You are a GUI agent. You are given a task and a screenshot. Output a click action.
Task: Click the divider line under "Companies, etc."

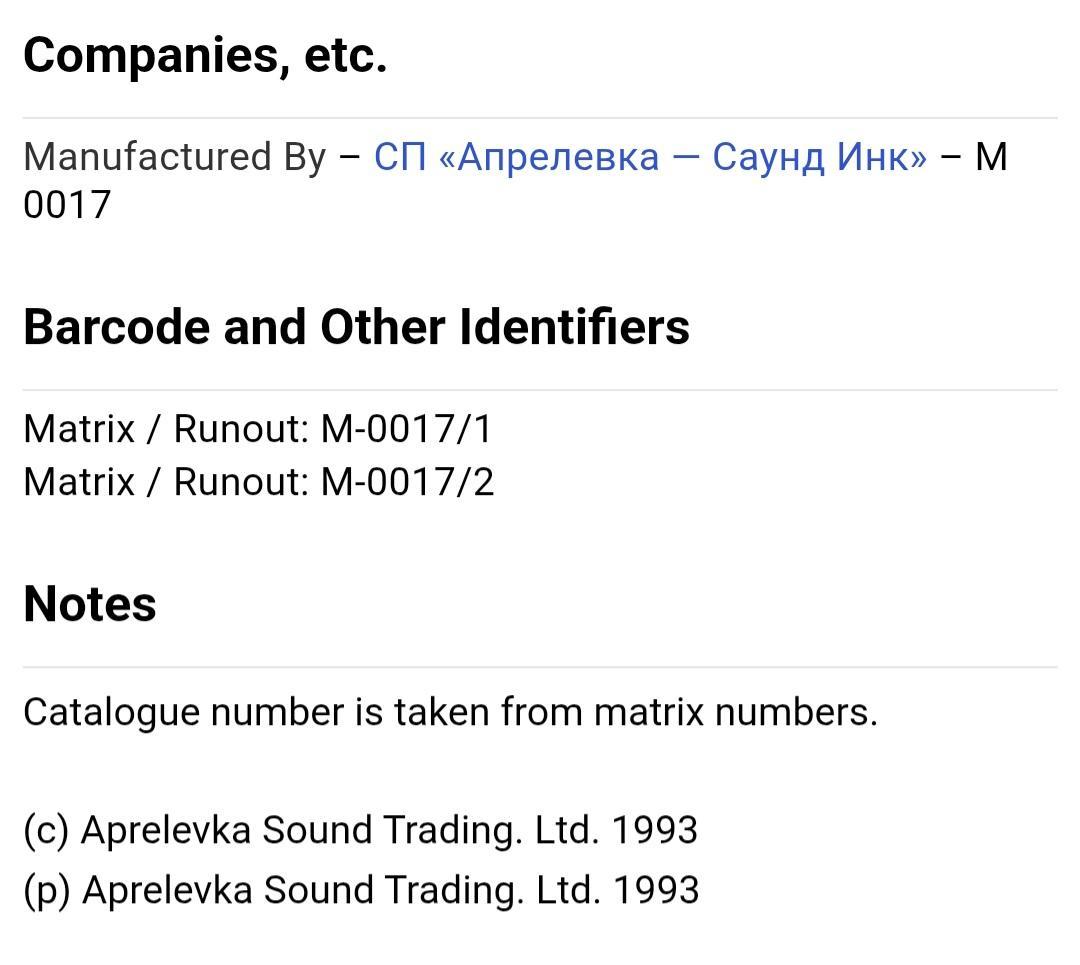pyautogui.click(x=540, y=118)
